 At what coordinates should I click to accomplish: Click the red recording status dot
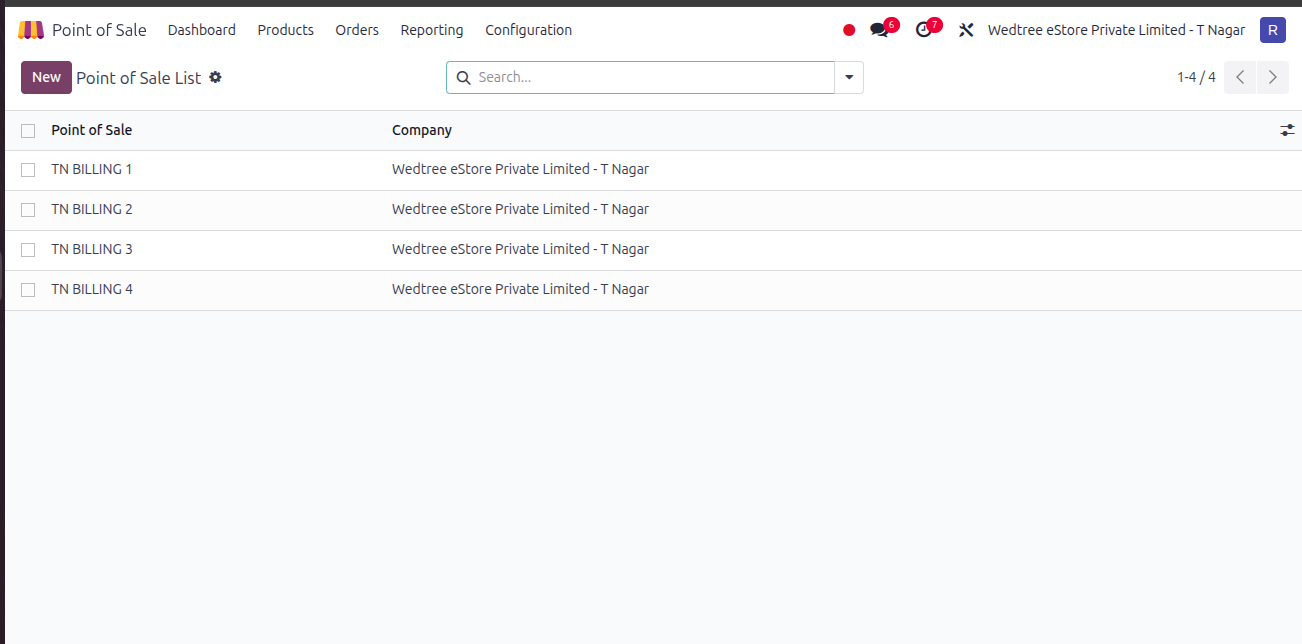[849, 30]
